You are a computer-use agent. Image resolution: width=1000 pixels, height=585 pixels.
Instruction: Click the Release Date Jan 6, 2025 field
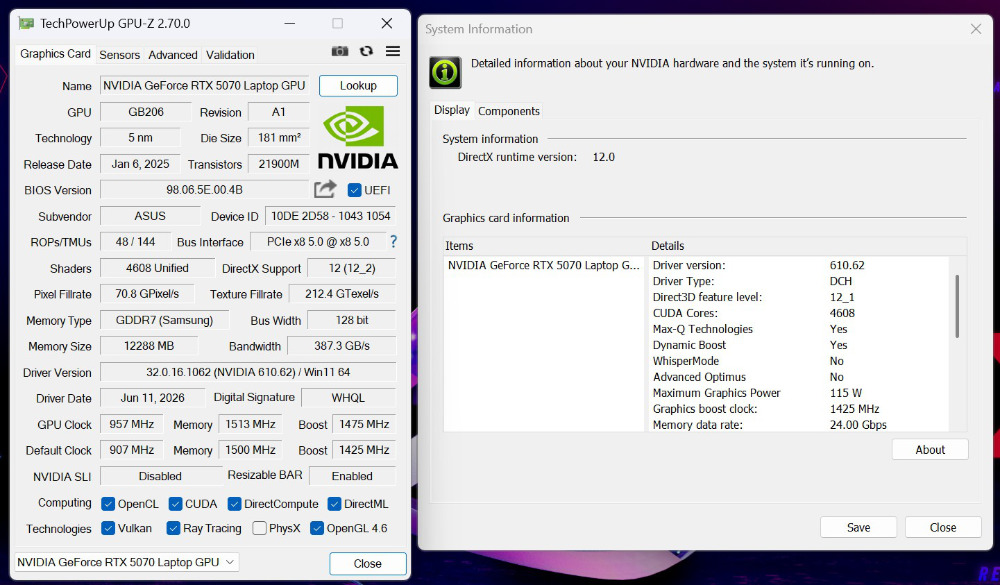tap(140, 164)
